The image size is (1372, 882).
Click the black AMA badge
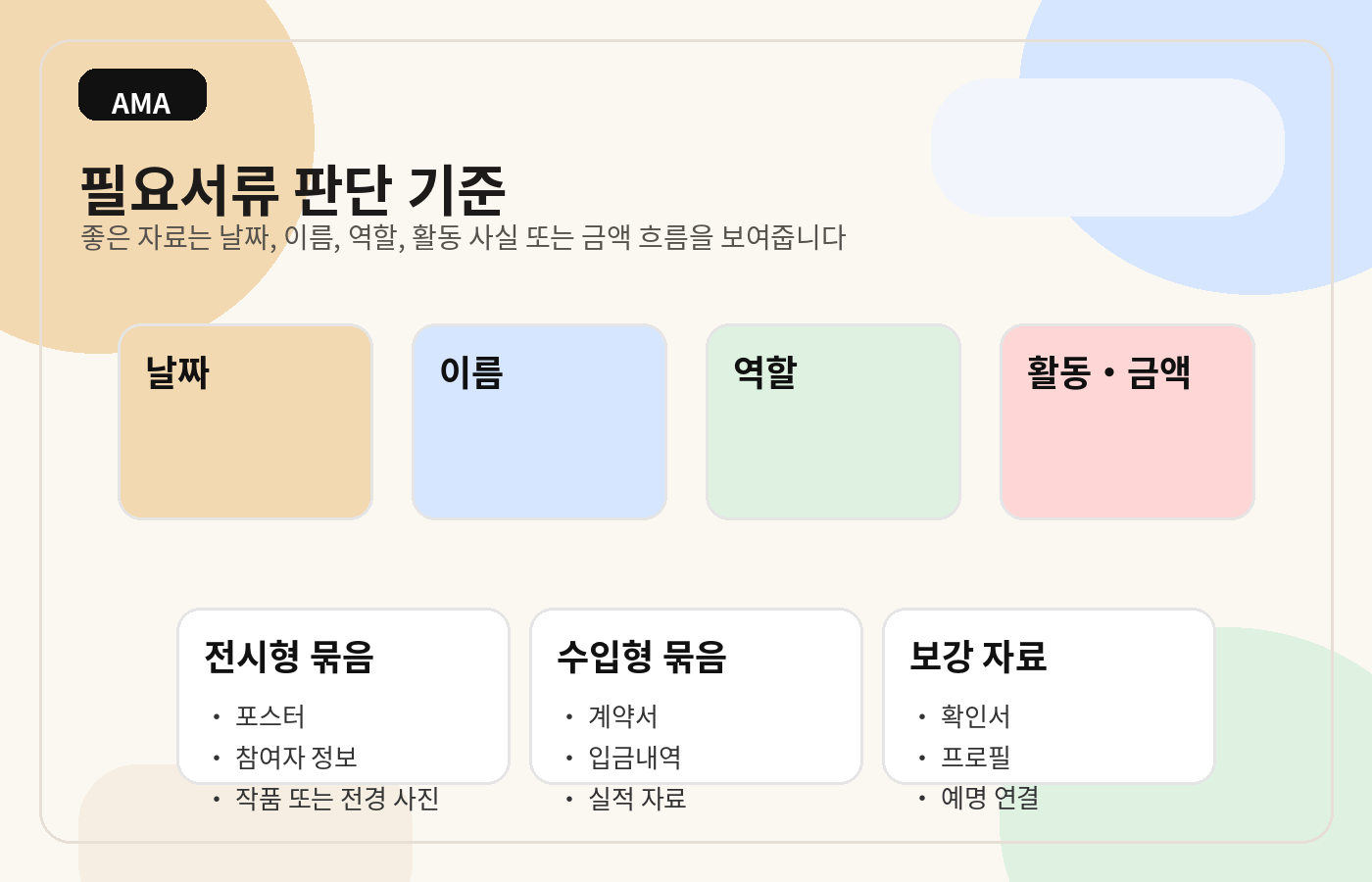(x=142, y=95)
